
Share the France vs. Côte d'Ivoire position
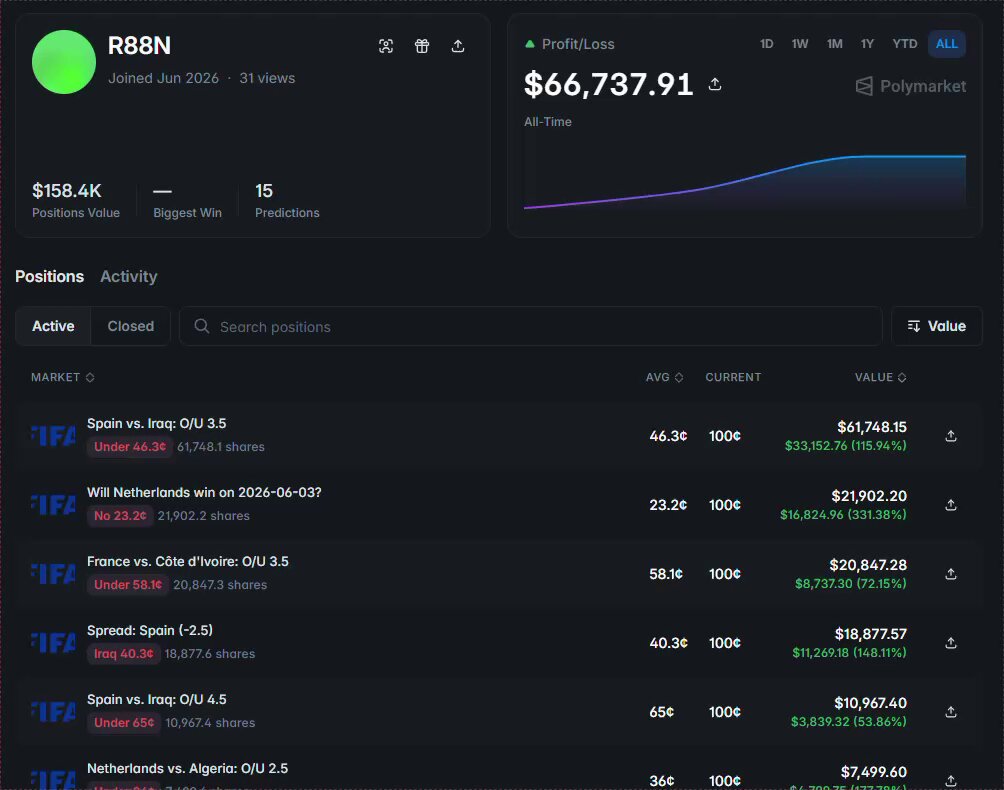click(x=951, y=574)
